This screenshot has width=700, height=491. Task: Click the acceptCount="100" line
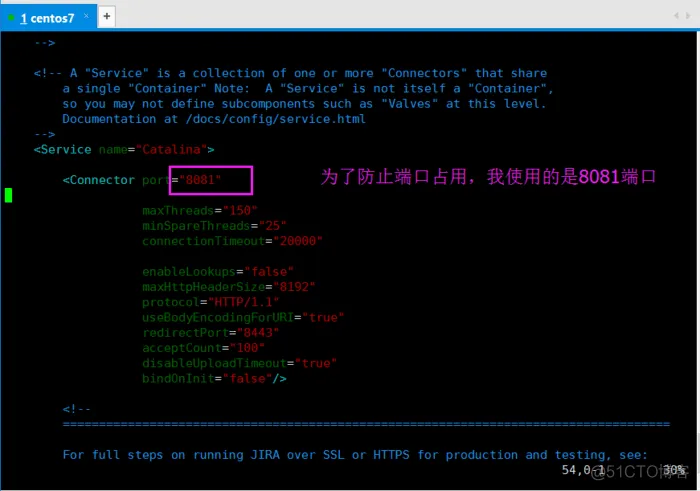pyautogui.click(x=204, y=348)
